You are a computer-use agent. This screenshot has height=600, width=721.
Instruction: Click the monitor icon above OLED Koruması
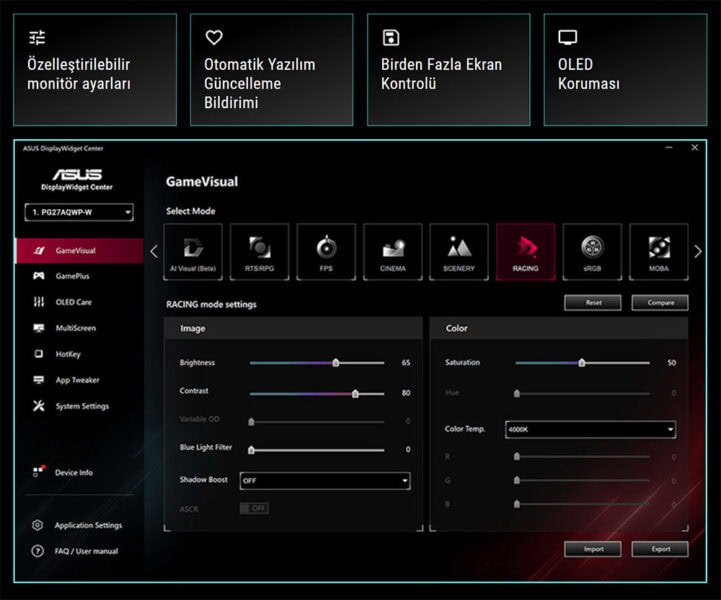tap(567, 37)
